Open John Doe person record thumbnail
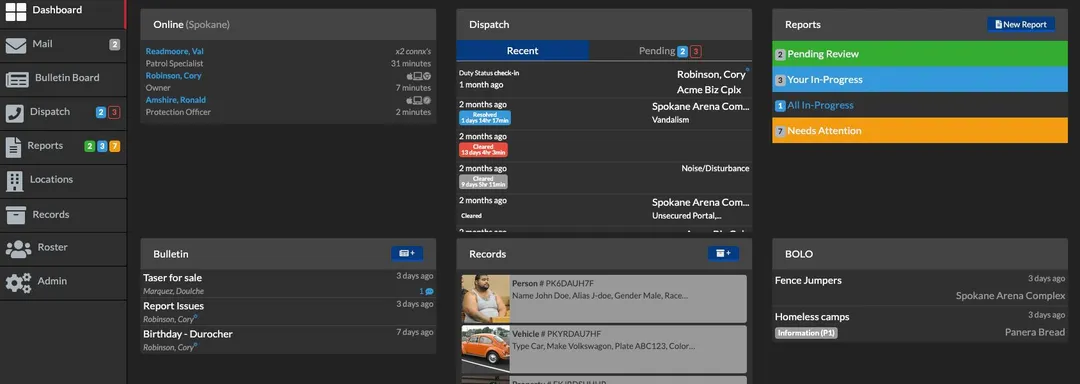 point(486,299)
